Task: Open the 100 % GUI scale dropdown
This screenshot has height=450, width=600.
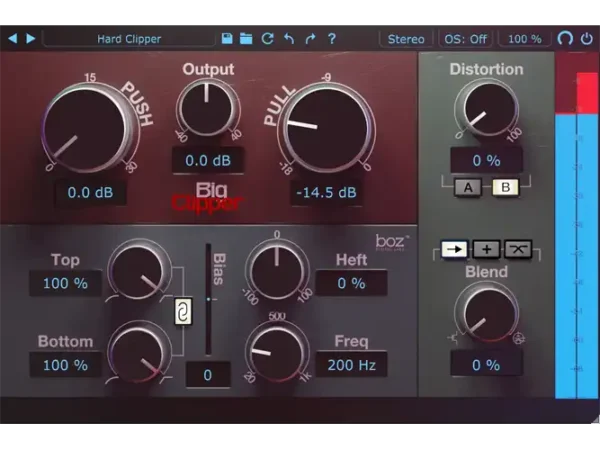Action: (525, 39)
